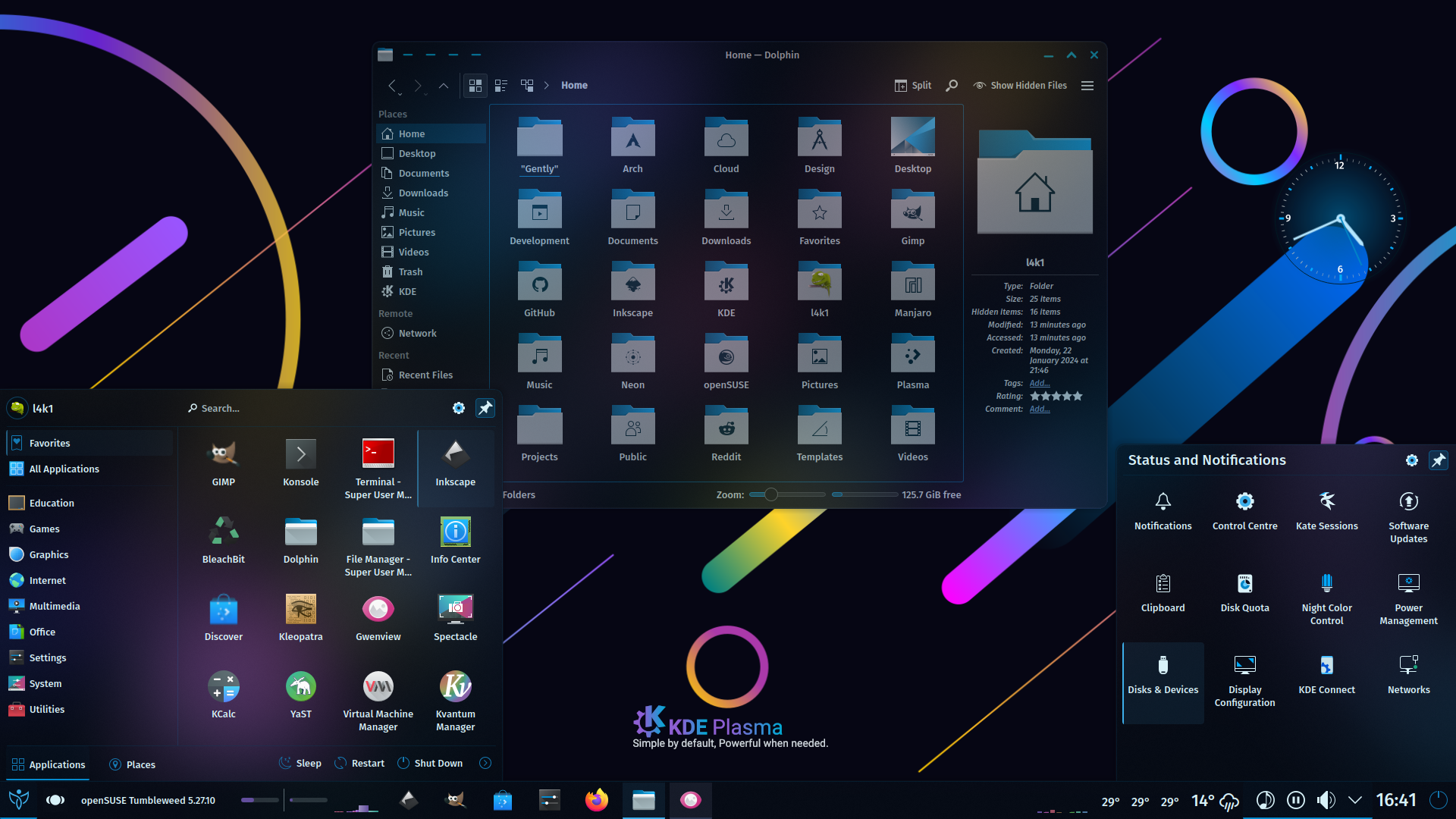The height and width of the screenshot is (819, 1456).
Task: Add tags link in information panel
Action: click(x=1040, y=383)
